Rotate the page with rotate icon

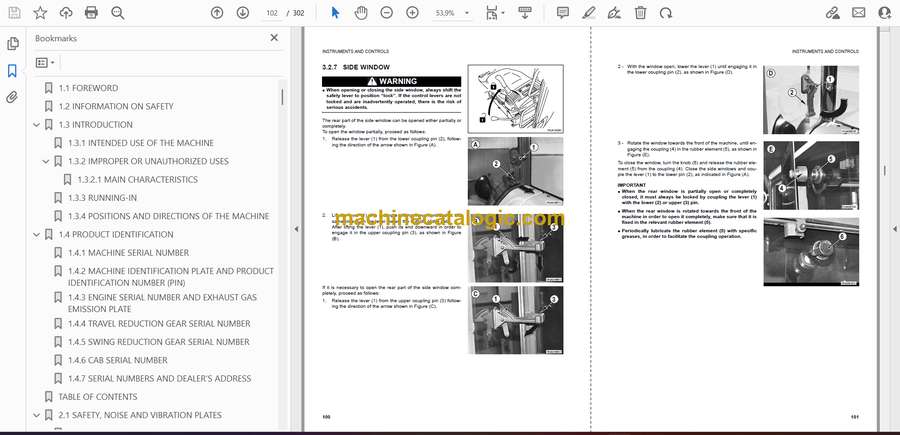(x=666, y=13)
